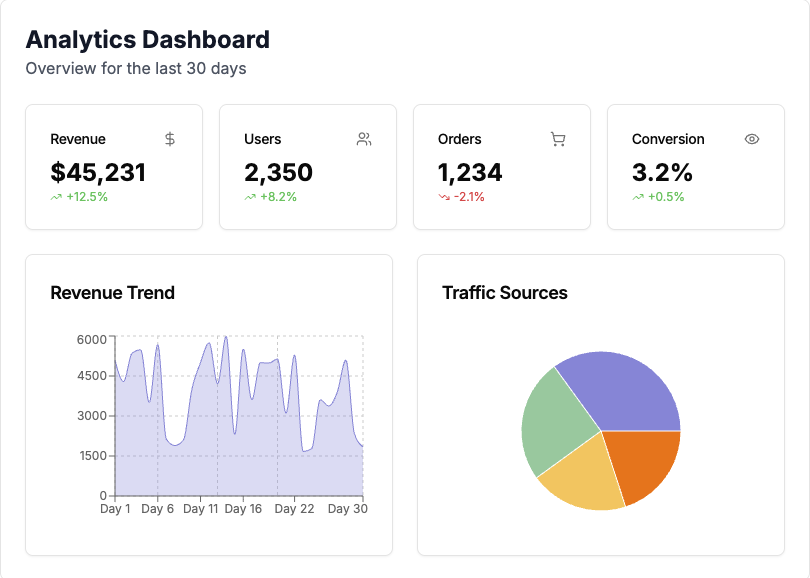Open the Users summary card
810x578 pixels.
(x=308, y=166)
